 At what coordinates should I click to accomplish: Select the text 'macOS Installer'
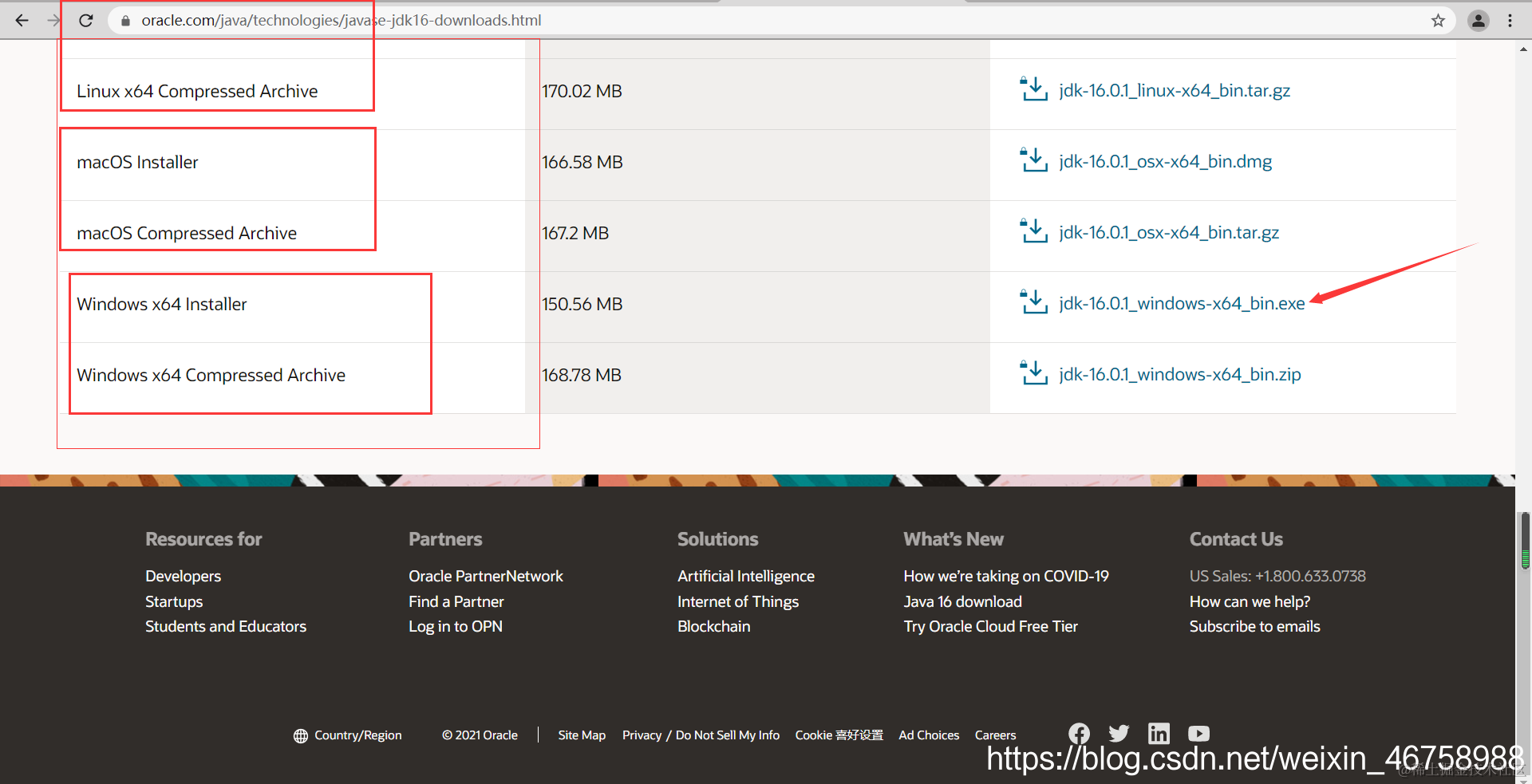(137, 162)
